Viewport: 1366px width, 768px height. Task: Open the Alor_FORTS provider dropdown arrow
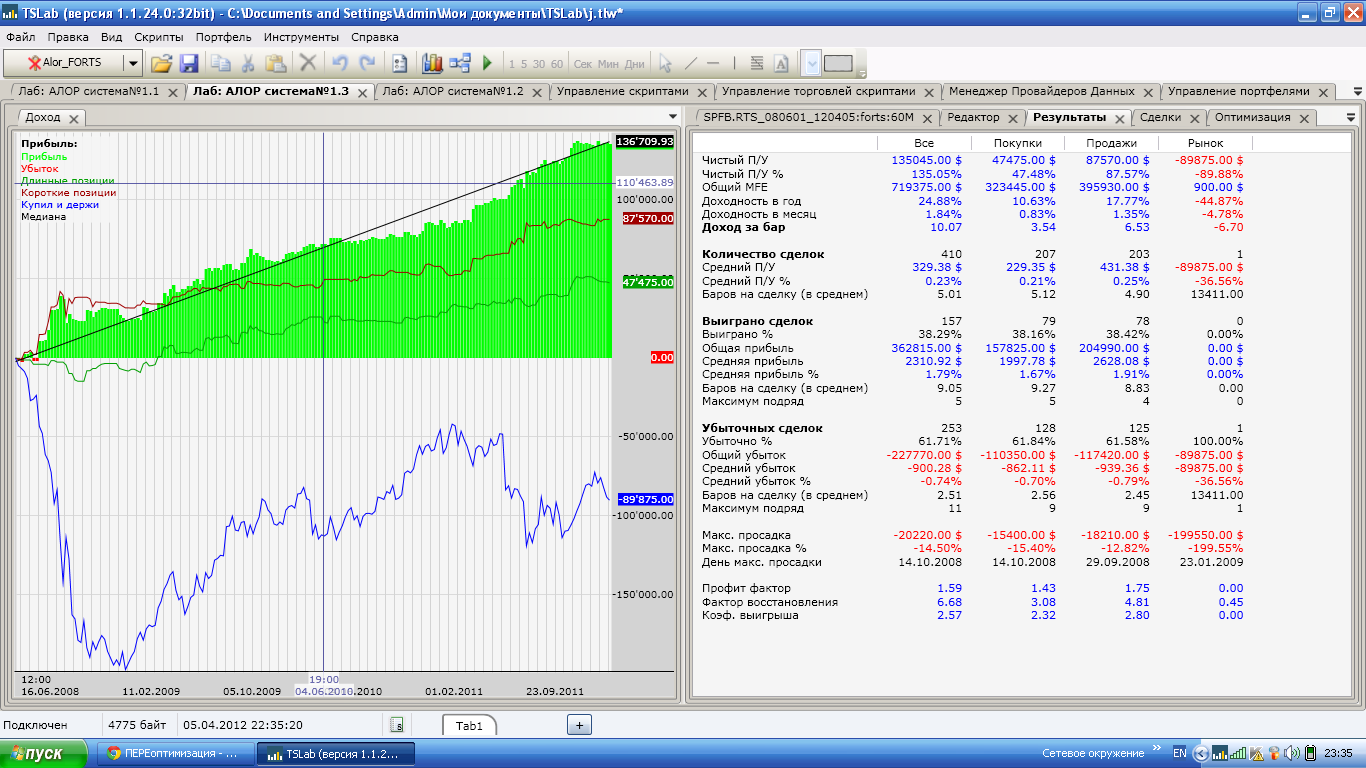(132, 63)
